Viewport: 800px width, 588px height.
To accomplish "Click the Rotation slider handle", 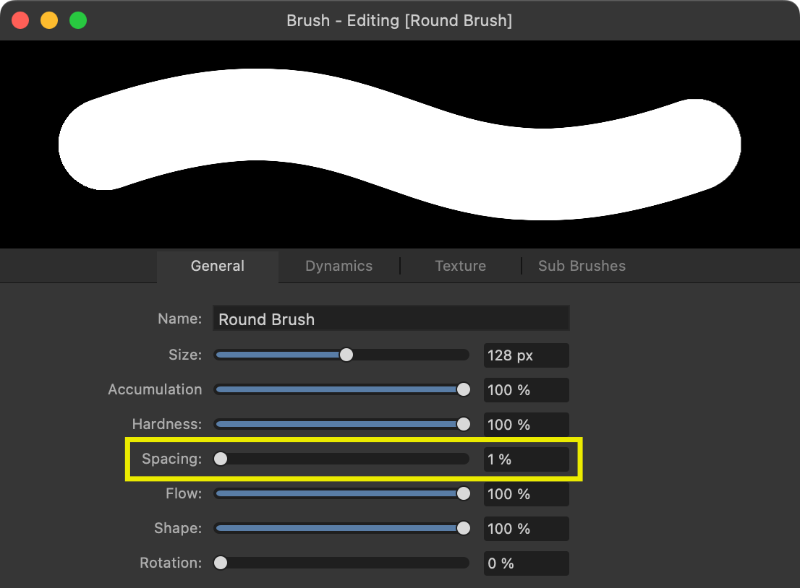I will [x=220, y=563].
